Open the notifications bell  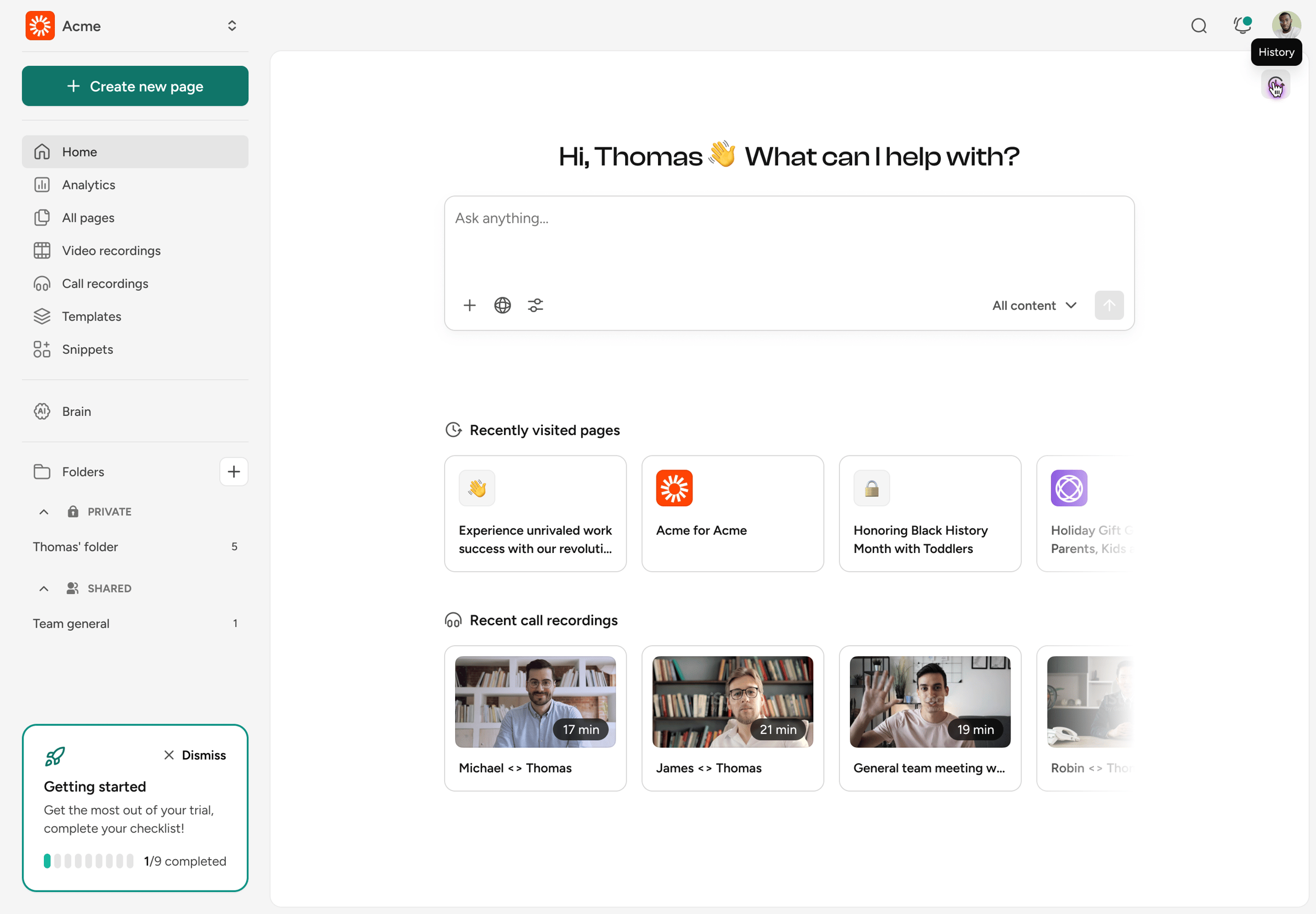tap(1241, 26)
